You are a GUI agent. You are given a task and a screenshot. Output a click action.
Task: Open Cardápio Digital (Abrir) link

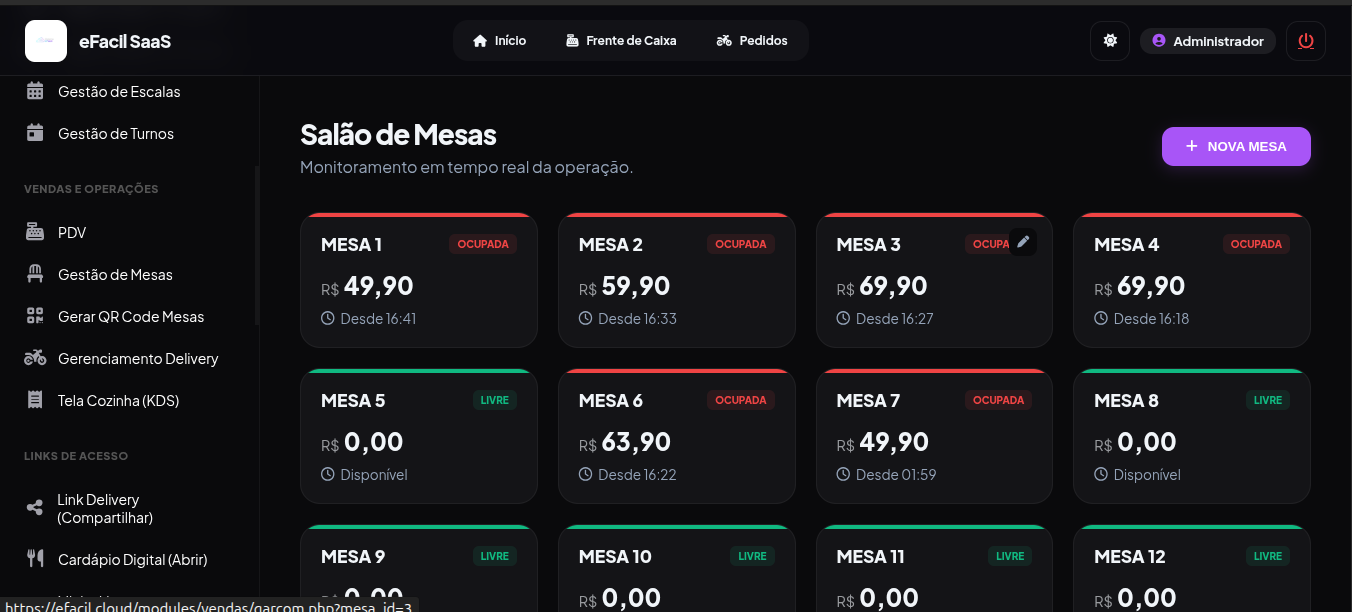pos(132,559)
